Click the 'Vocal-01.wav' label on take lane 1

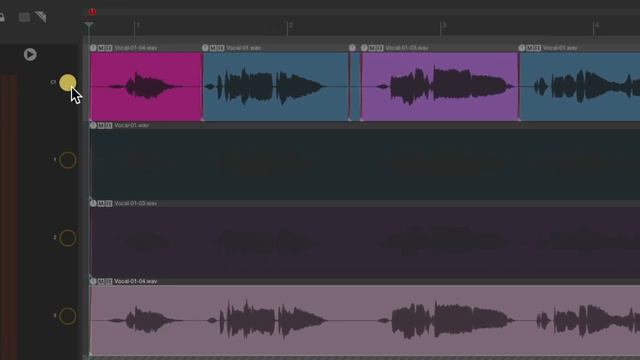click(x=131, y=125)
